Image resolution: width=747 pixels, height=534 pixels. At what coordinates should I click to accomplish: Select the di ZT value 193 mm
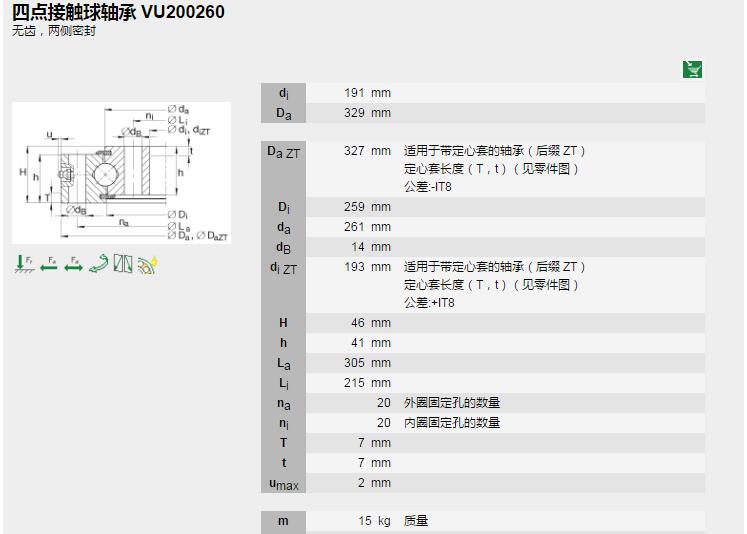click(x=367, y=267)
